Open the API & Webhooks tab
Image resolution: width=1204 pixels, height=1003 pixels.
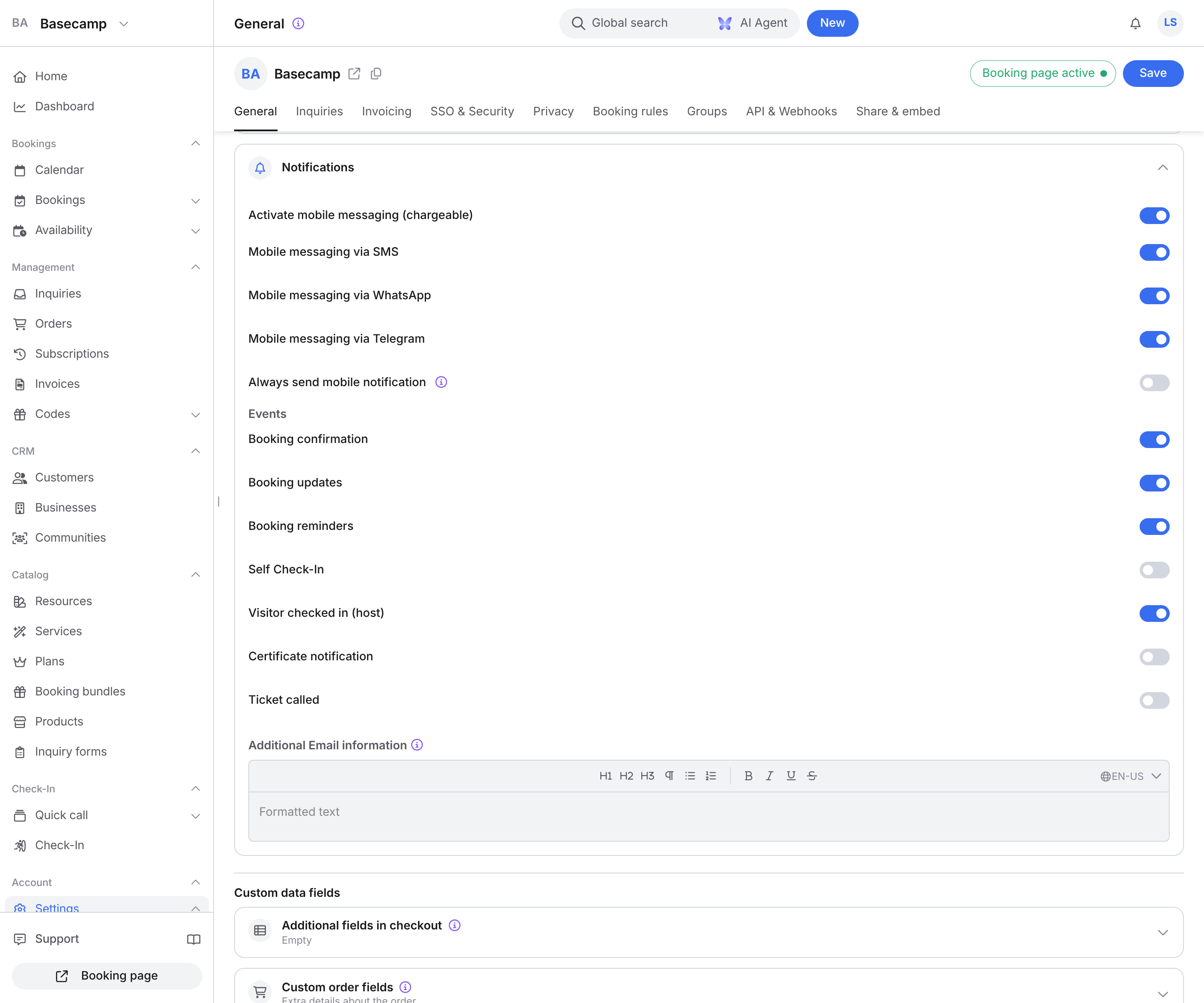(791, 111)
